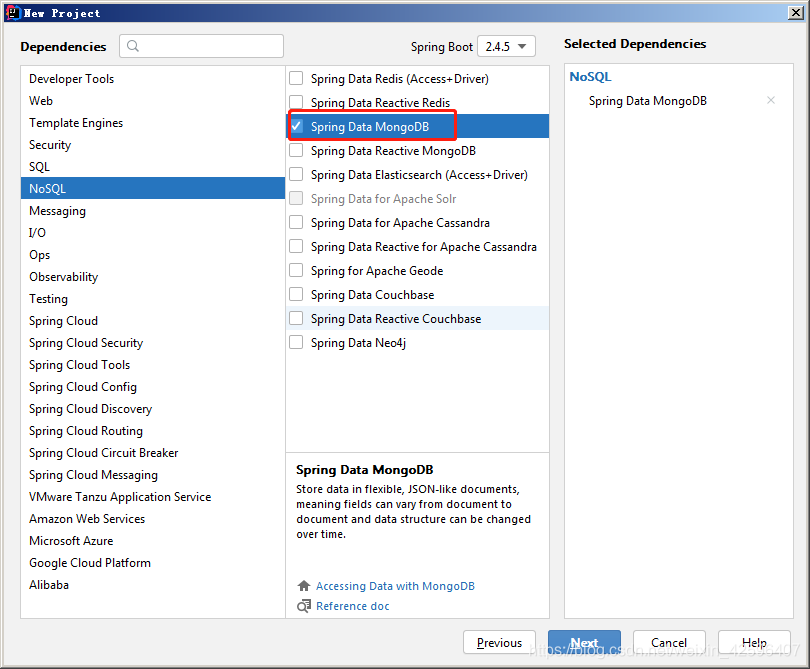The height and width of the screenshot is (669, 810).
Task: Choose Spring Cloud Discovery category
Action: [x=153, y=409]
